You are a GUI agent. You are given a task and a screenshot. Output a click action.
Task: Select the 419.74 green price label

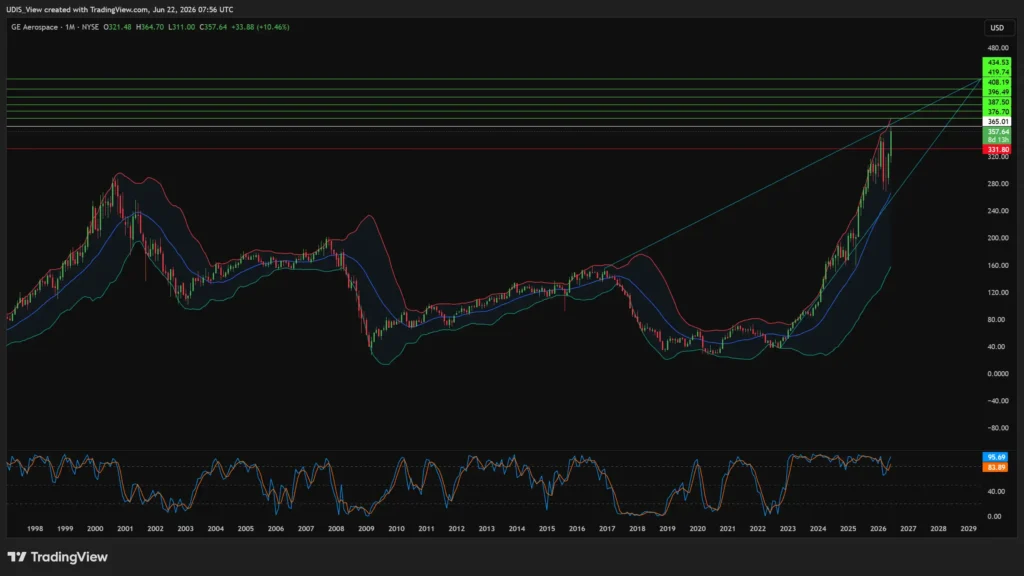997,72
